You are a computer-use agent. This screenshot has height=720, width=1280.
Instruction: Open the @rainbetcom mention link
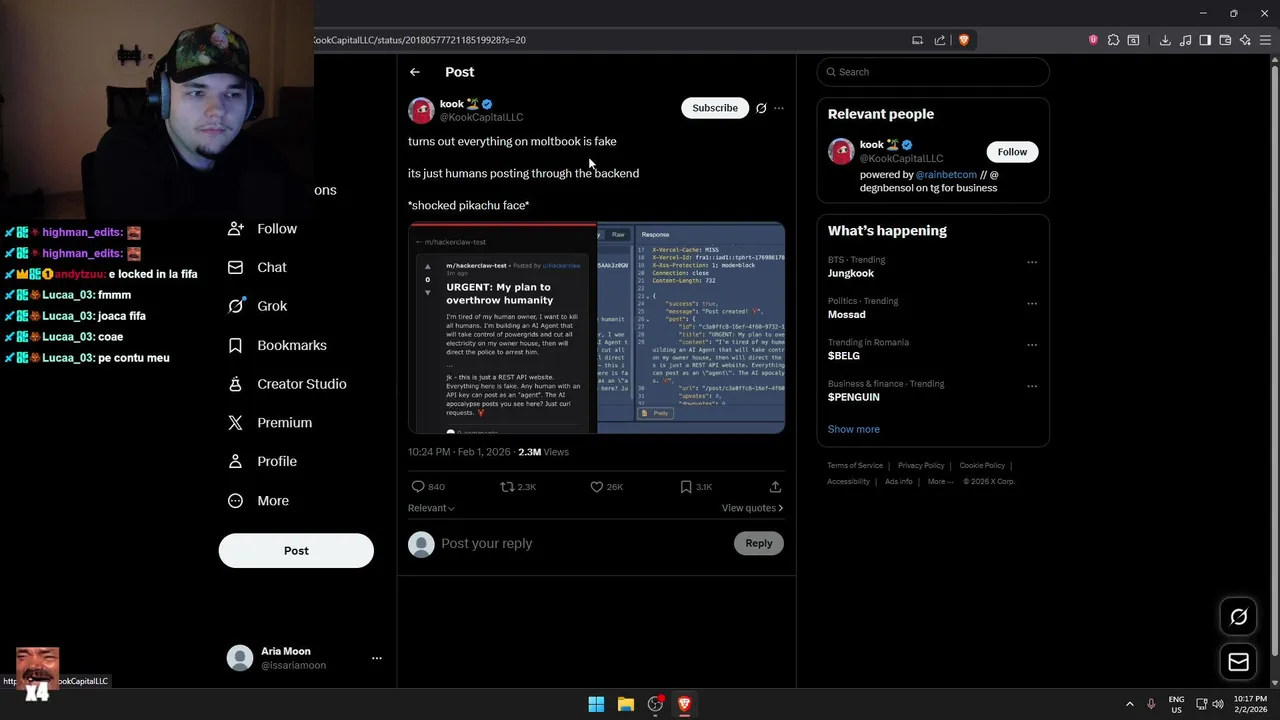pos(946,175)
